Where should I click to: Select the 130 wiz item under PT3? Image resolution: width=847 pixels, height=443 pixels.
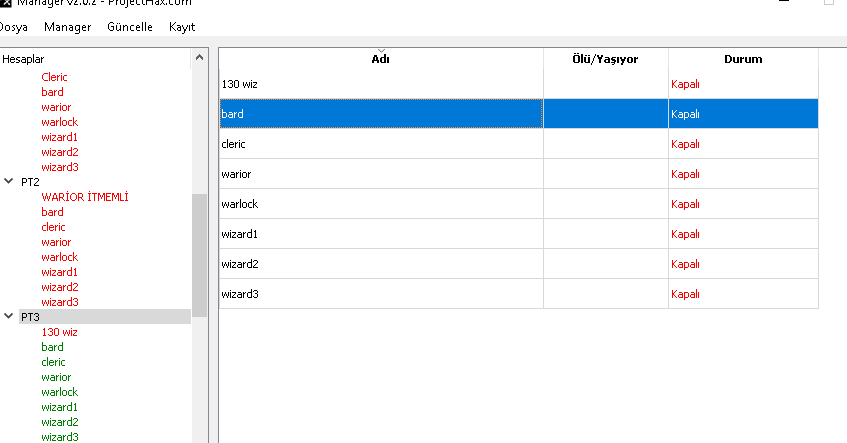click(x=59, y=332)
